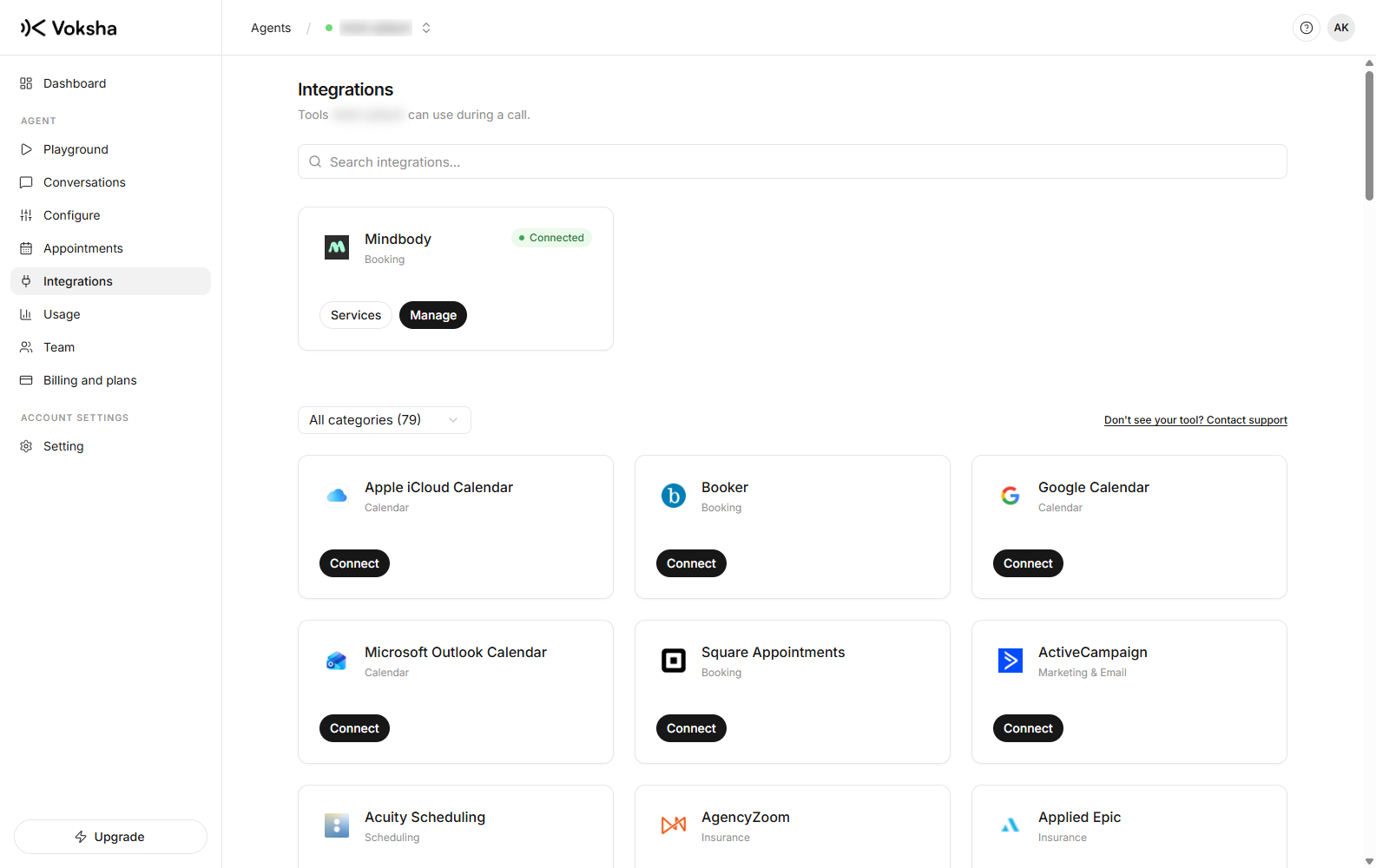Image resolution: width=1389 pixels, height=868 pixels.
Task: Click the Applied Epic title
Action: pyautogui.click(x=1079, y=817)
